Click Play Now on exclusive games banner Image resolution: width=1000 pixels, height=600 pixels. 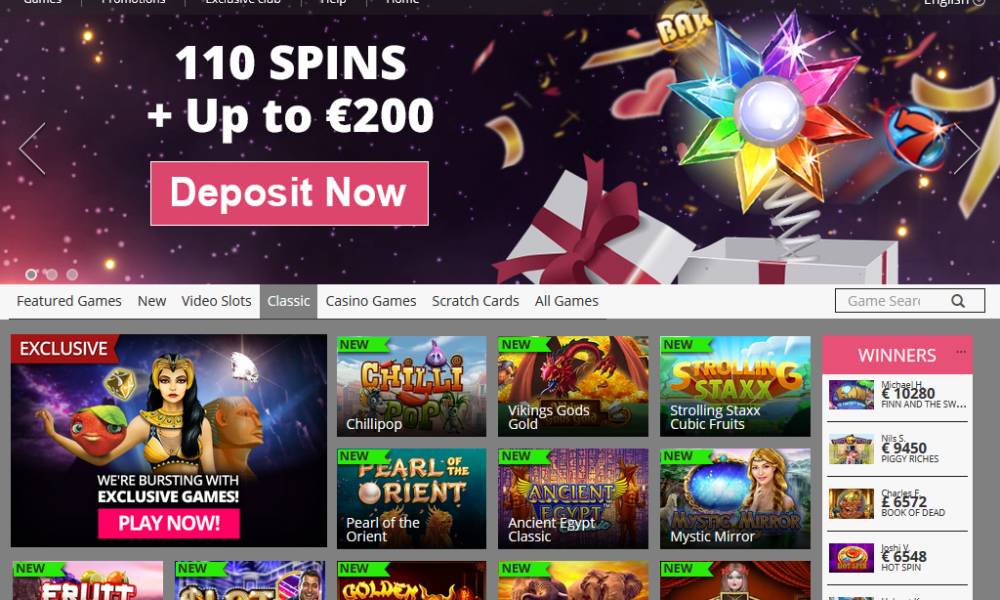coord(169,523)
